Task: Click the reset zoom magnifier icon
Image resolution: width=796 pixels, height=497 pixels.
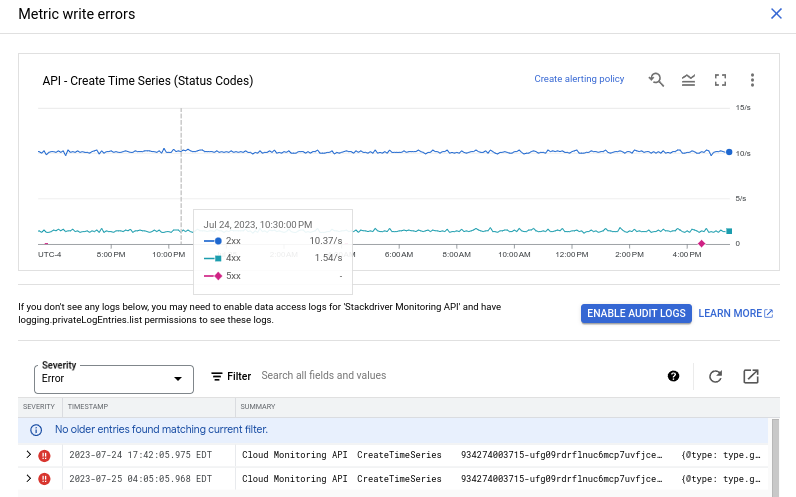Action: 656,80
